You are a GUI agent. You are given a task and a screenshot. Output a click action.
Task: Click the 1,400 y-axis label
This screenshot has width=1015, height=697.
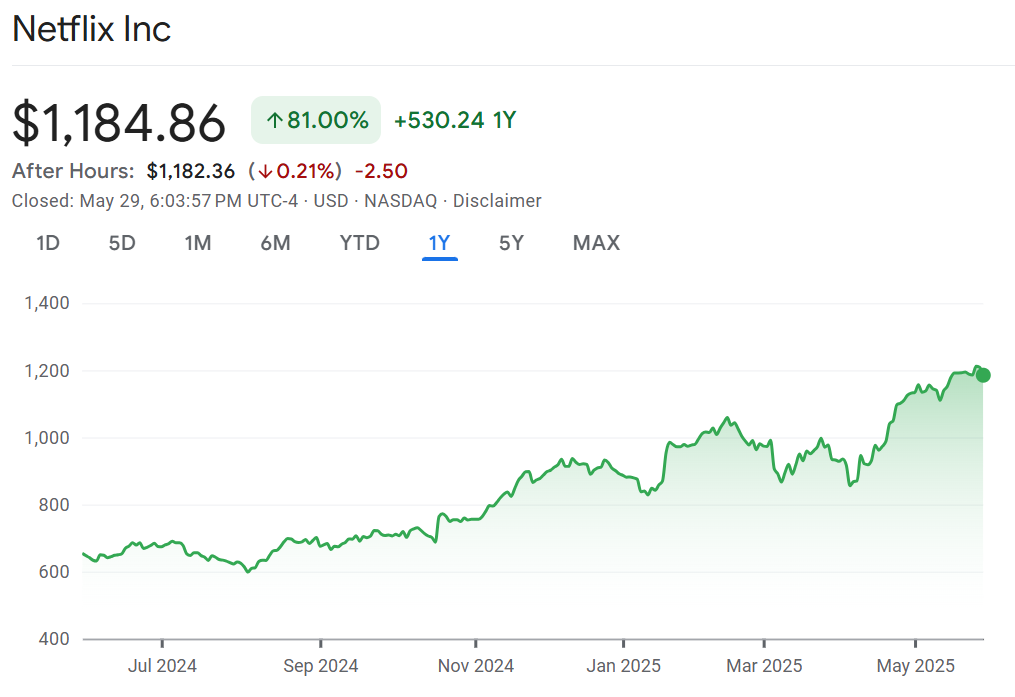click(x=46, y=303)
